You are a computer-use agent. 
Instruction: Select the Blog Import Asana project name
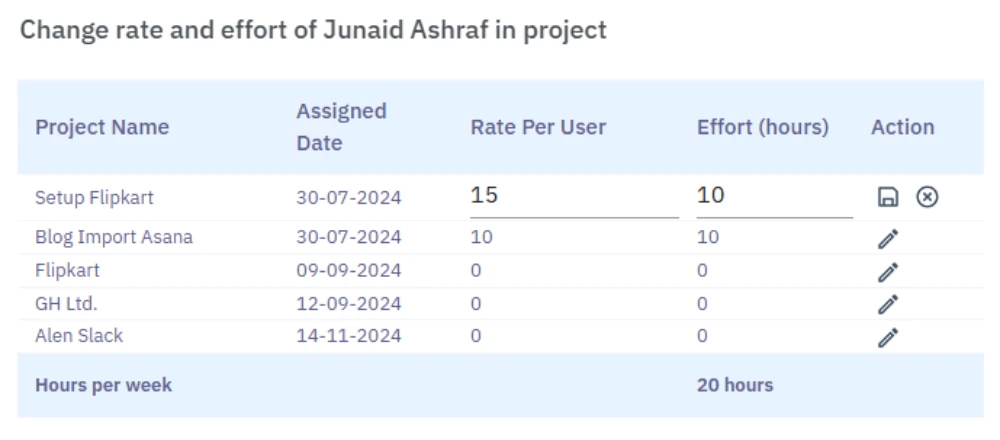click(x=114, y=238)
